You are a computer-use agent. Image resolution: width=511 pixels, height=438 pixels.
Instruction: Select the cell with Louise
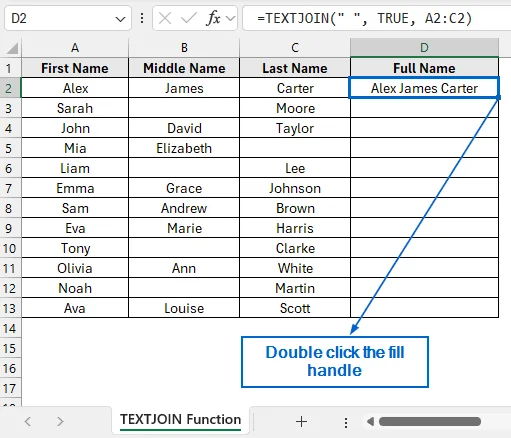point(184,308)
